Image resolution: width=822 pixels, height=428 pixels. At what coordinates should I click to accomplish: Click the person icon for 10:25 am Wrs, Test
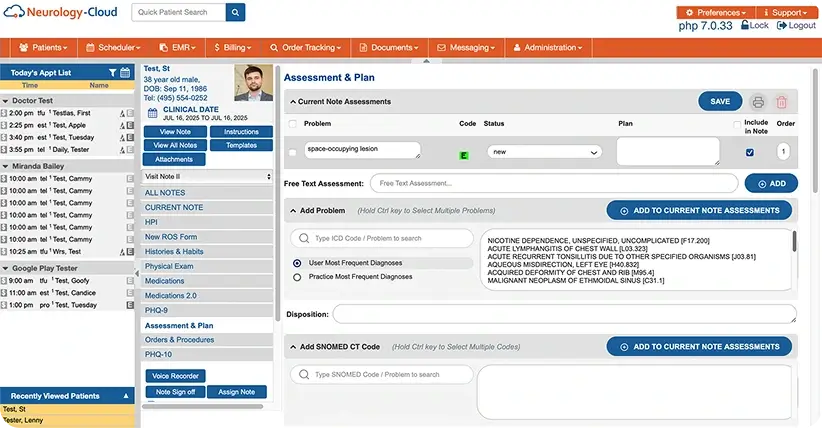point(123,252)
